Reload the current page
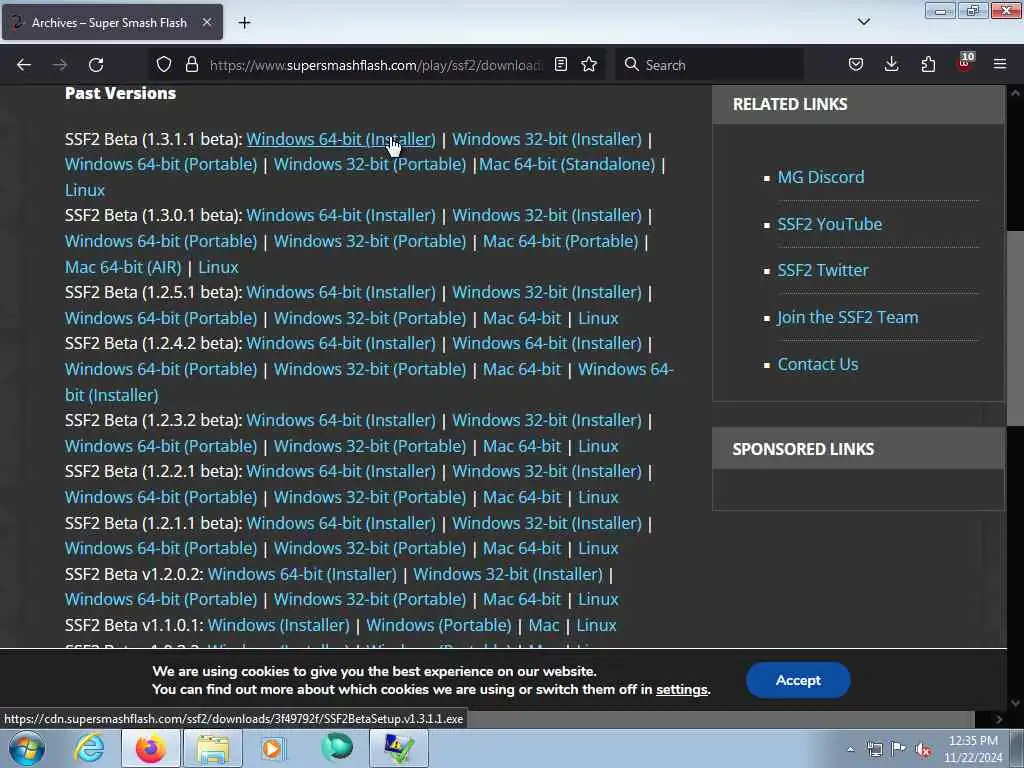Viewport: 1024px width, 768px height. coord(96,65)
